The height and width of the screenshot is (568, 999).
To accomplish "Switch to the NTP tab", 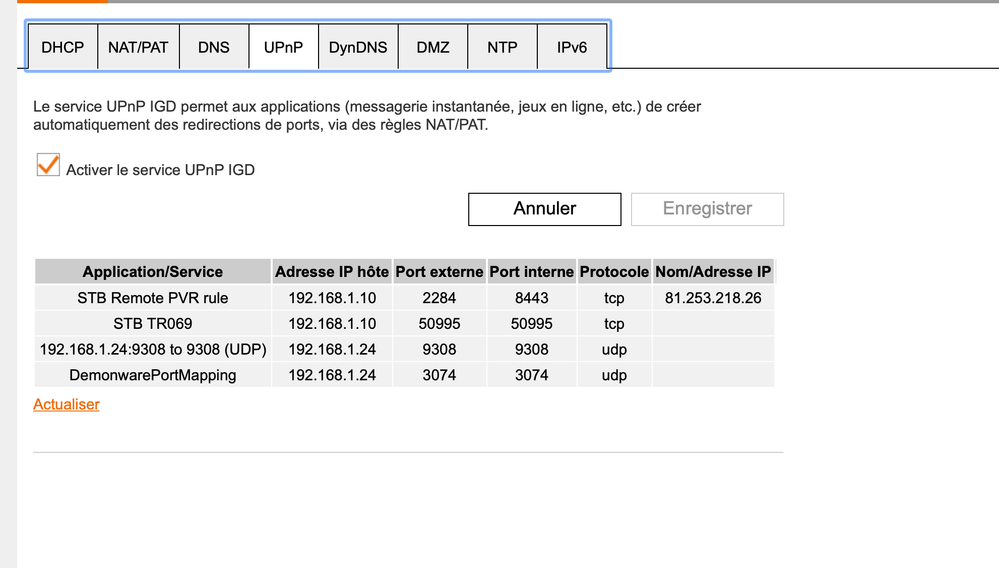I will [x=502, y=47].
